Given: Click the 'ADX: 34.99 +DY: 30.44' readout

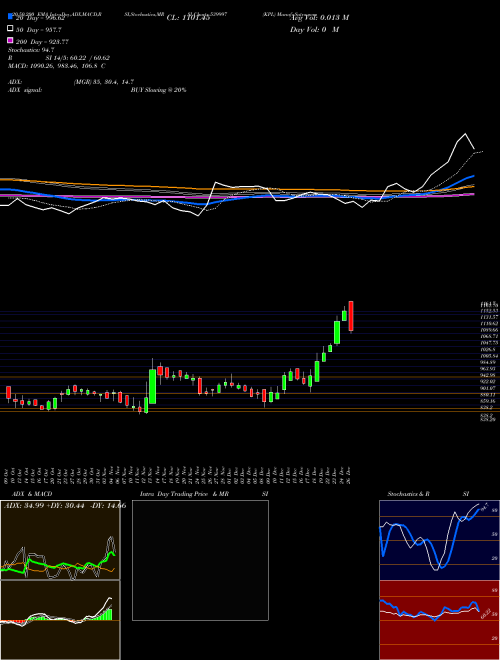Looking at the screenshot, I should point(45,506).
